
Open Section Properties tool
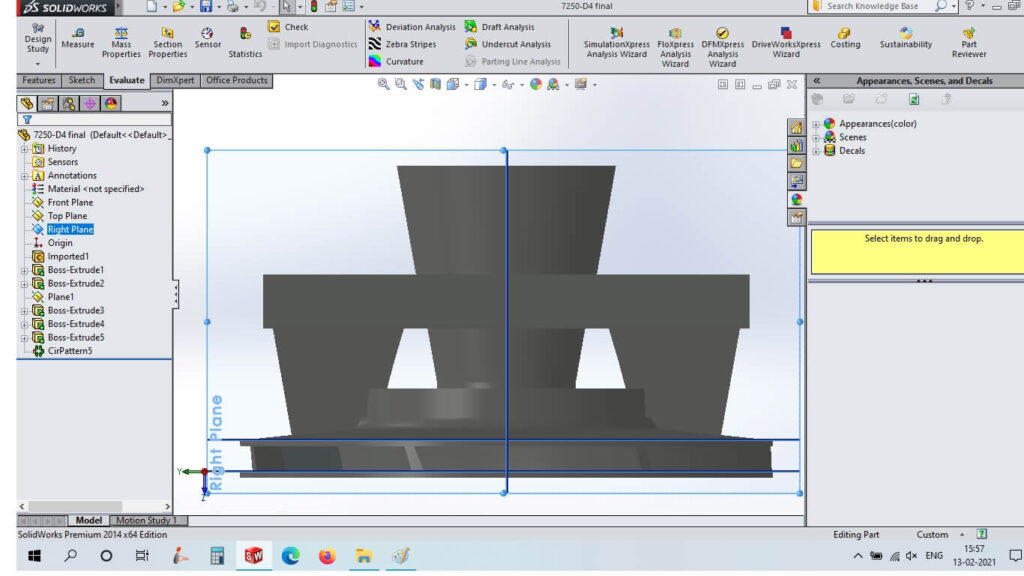pyautogui.click(x=167, y=42)
